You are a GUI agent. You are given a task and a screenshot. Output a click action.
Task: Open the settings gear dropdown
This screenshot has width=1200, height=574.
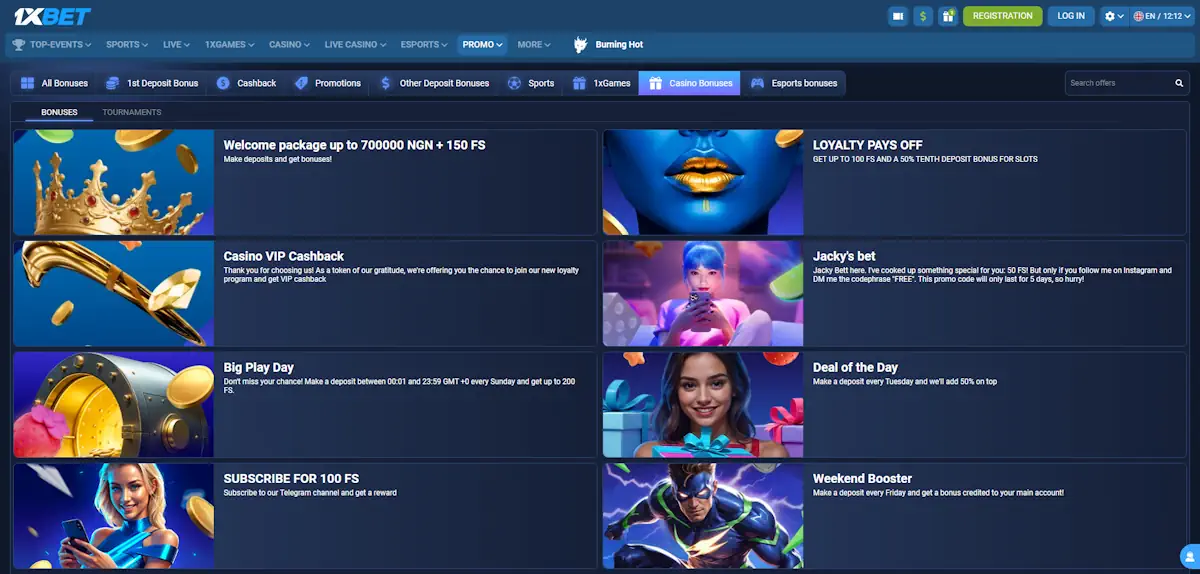[x=1113, y=16]
